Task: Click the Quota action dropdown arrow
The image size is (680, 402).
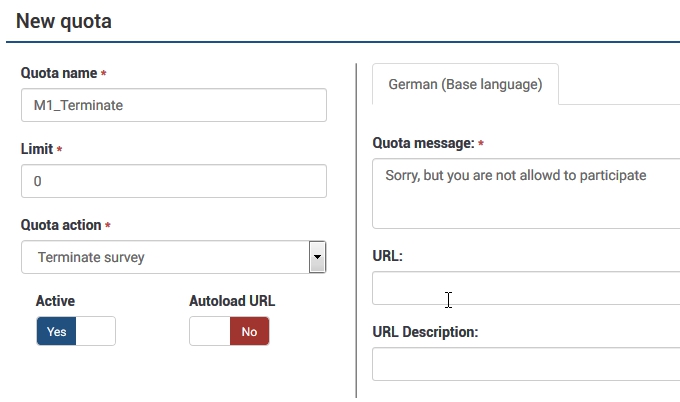Action: pos(317,257)
